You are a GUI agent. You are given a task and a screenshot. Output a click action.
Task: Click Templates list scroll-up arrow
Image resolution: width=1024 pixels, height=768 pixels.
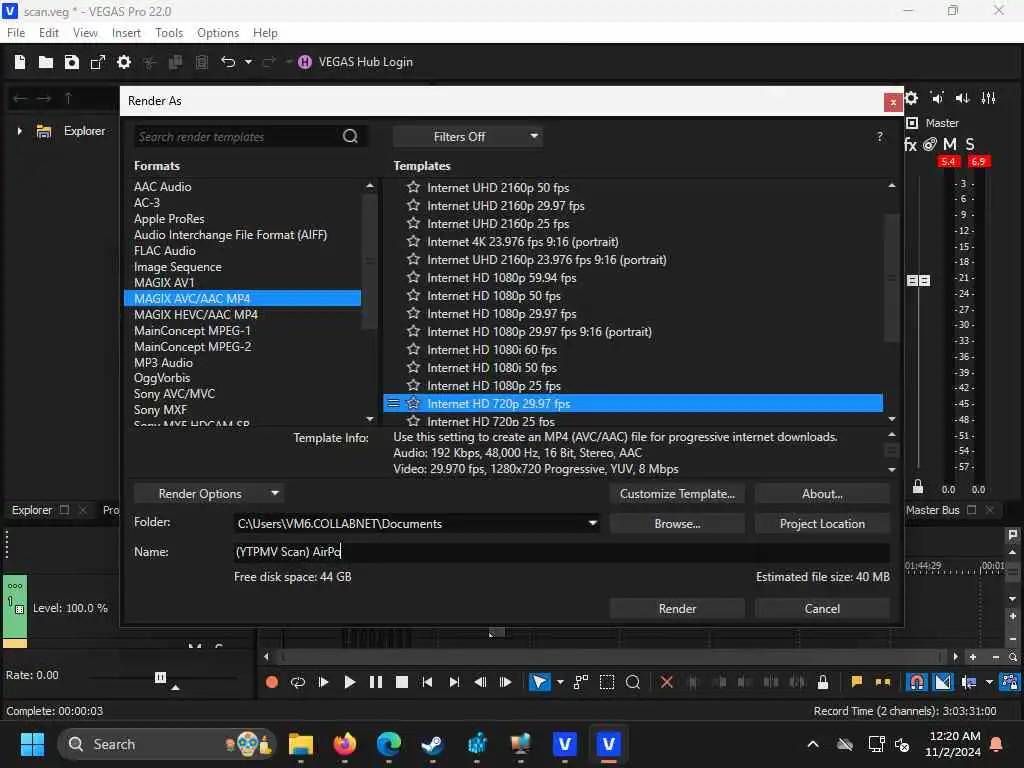coord(892,186)
